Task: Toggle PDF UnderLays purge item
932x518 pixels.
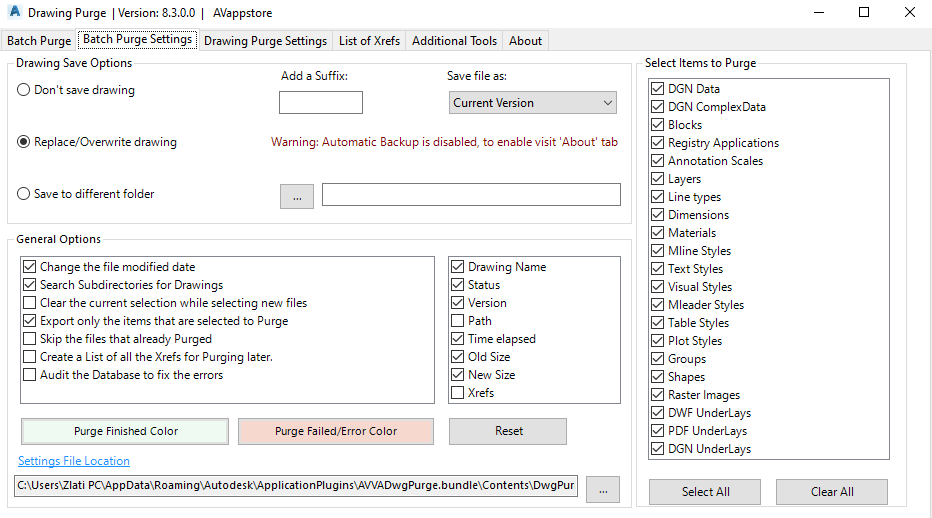Action: point(657,431)
